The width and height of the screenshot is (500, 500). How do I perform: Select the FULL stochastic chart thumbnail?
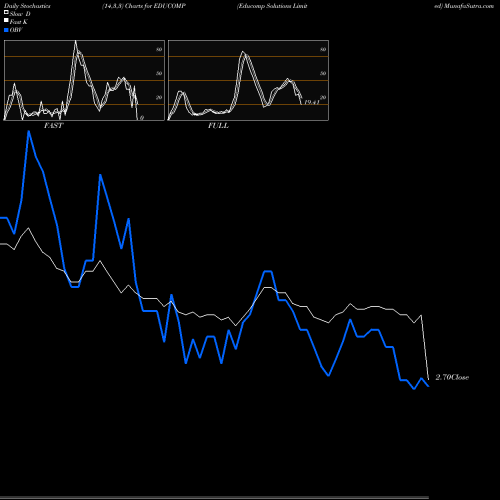(x=248, y=80)
